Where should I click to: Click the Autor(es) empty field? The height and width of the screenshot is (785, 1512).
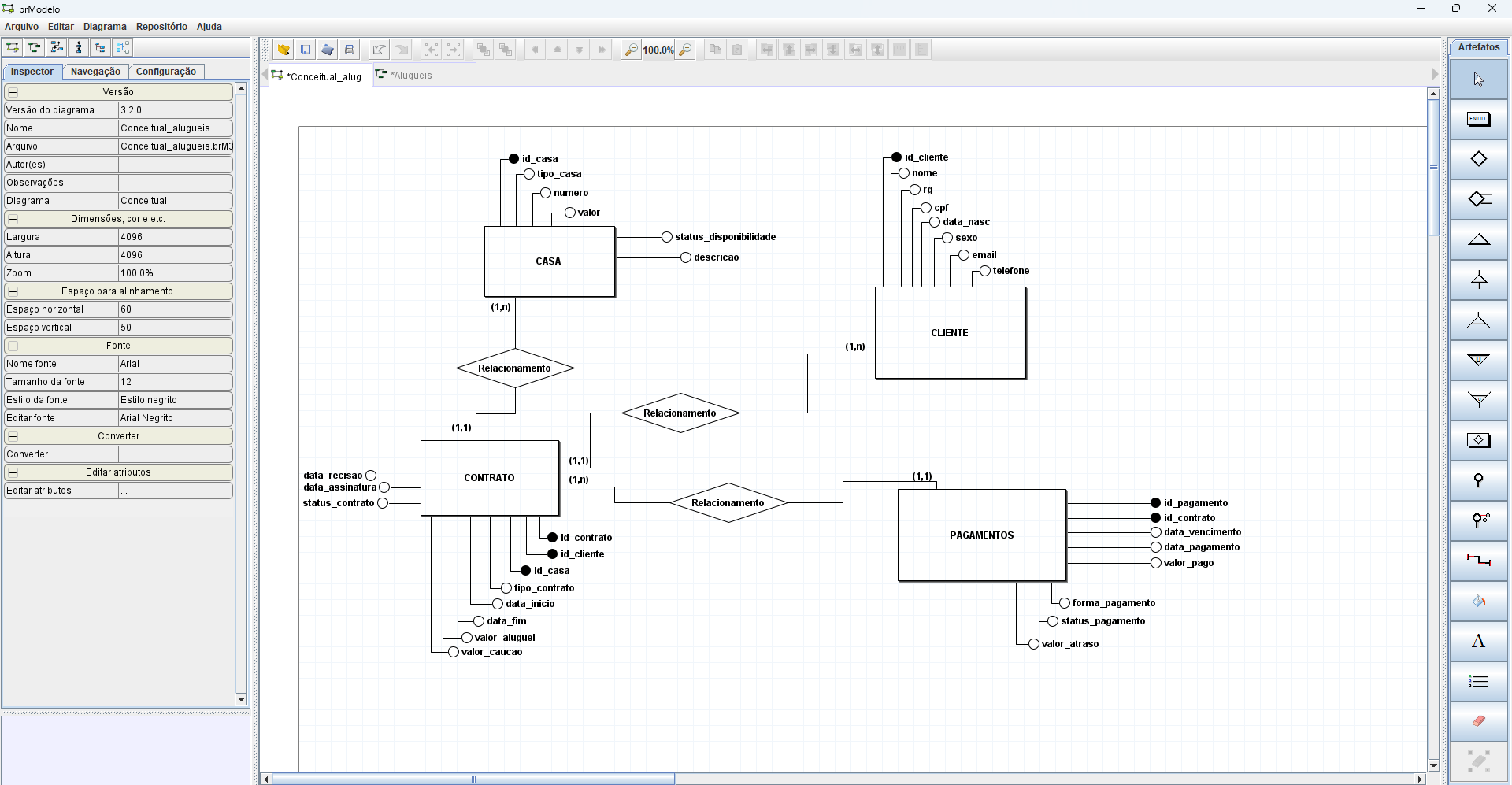point(176,165)
